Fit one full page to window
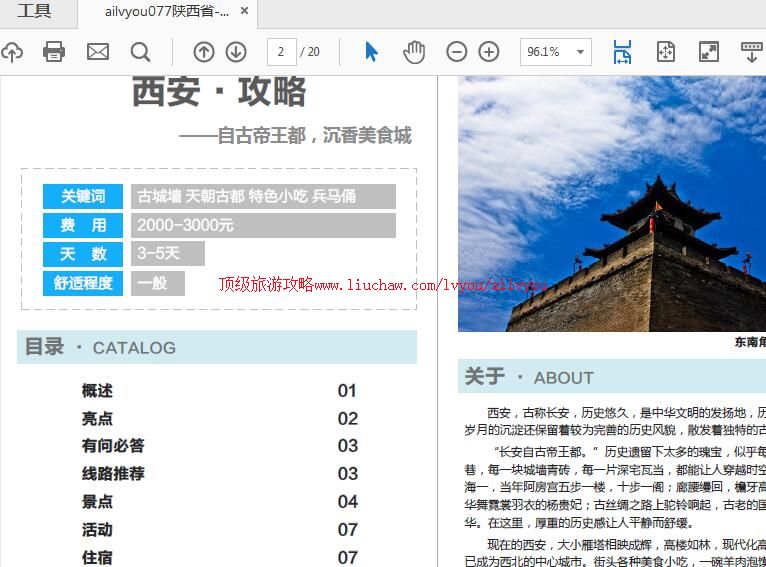Viewport: 766px width, 567px height. point(666,52)
